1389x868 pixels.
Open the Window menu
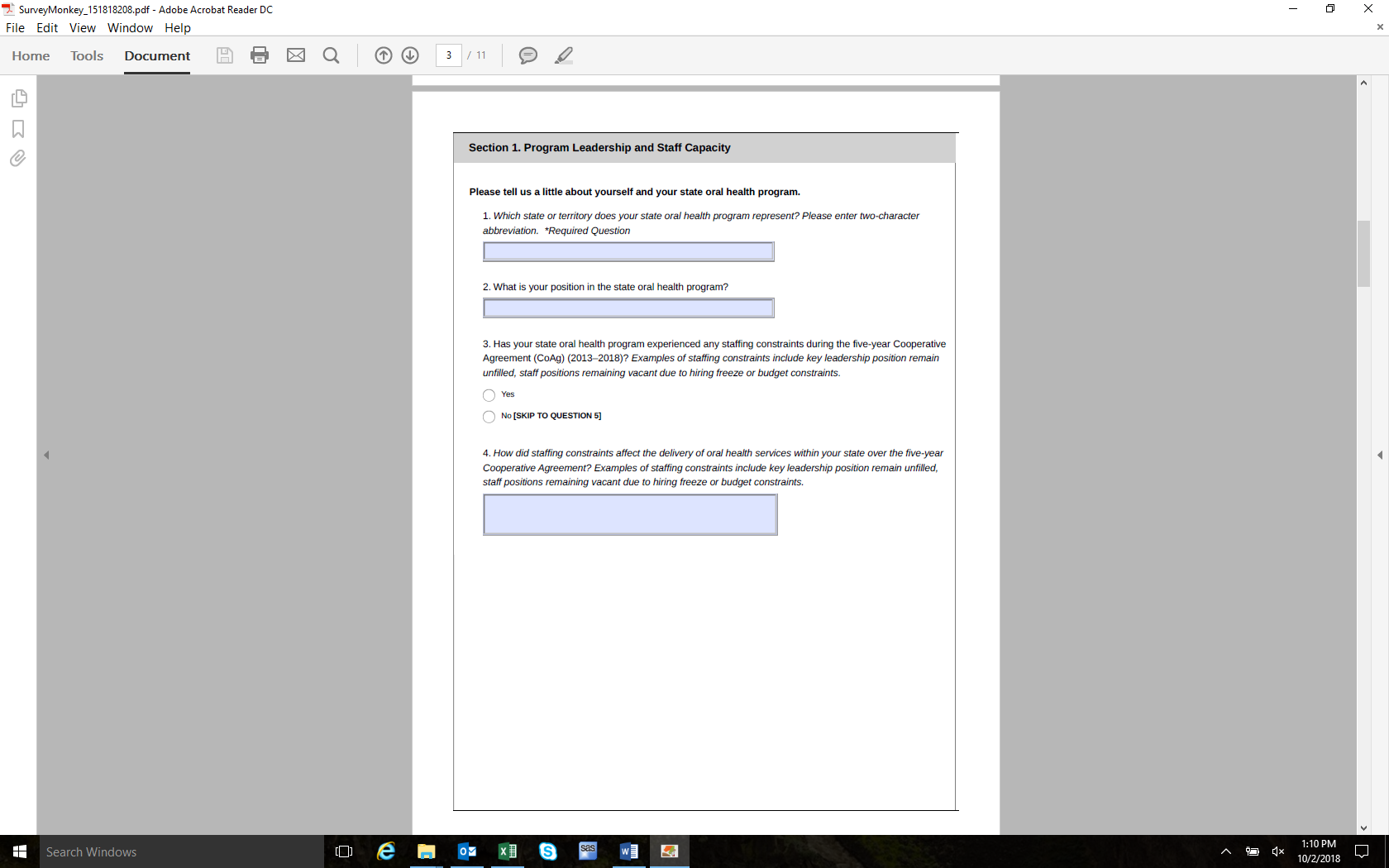click(x=130, y=28)
